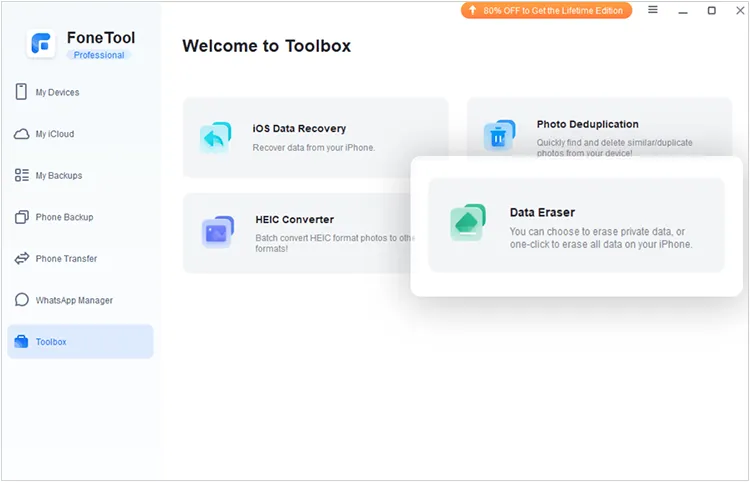Click 'Quickly find and delete similar/duplicate' description
This screenshot has height=482, width=750.
(x=615, y=147)
